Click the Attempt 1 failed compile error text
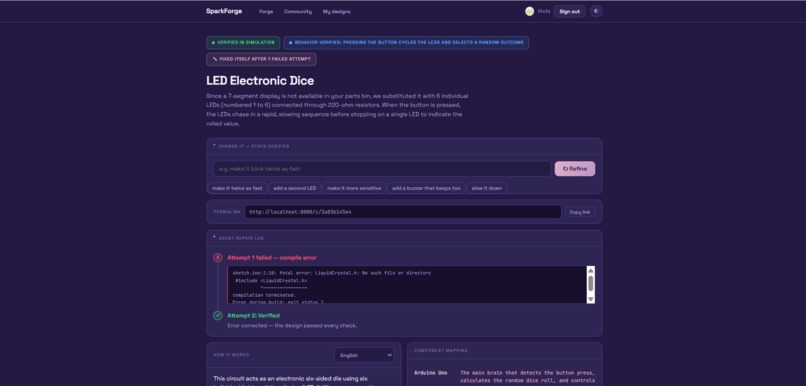This screenshot has width=806, height=386. (x=272, y=258)
